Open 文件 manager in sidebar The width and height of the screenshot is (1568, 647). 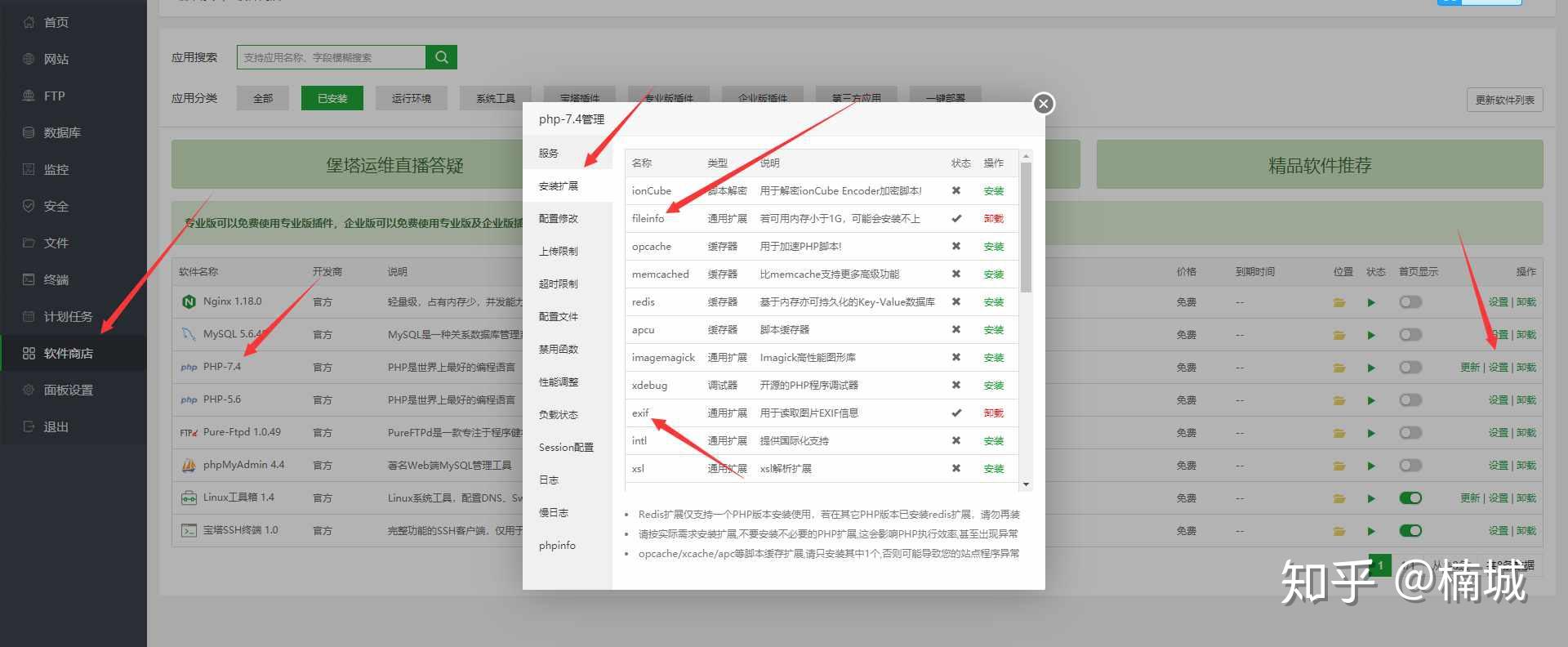click(x=56, y=243)
